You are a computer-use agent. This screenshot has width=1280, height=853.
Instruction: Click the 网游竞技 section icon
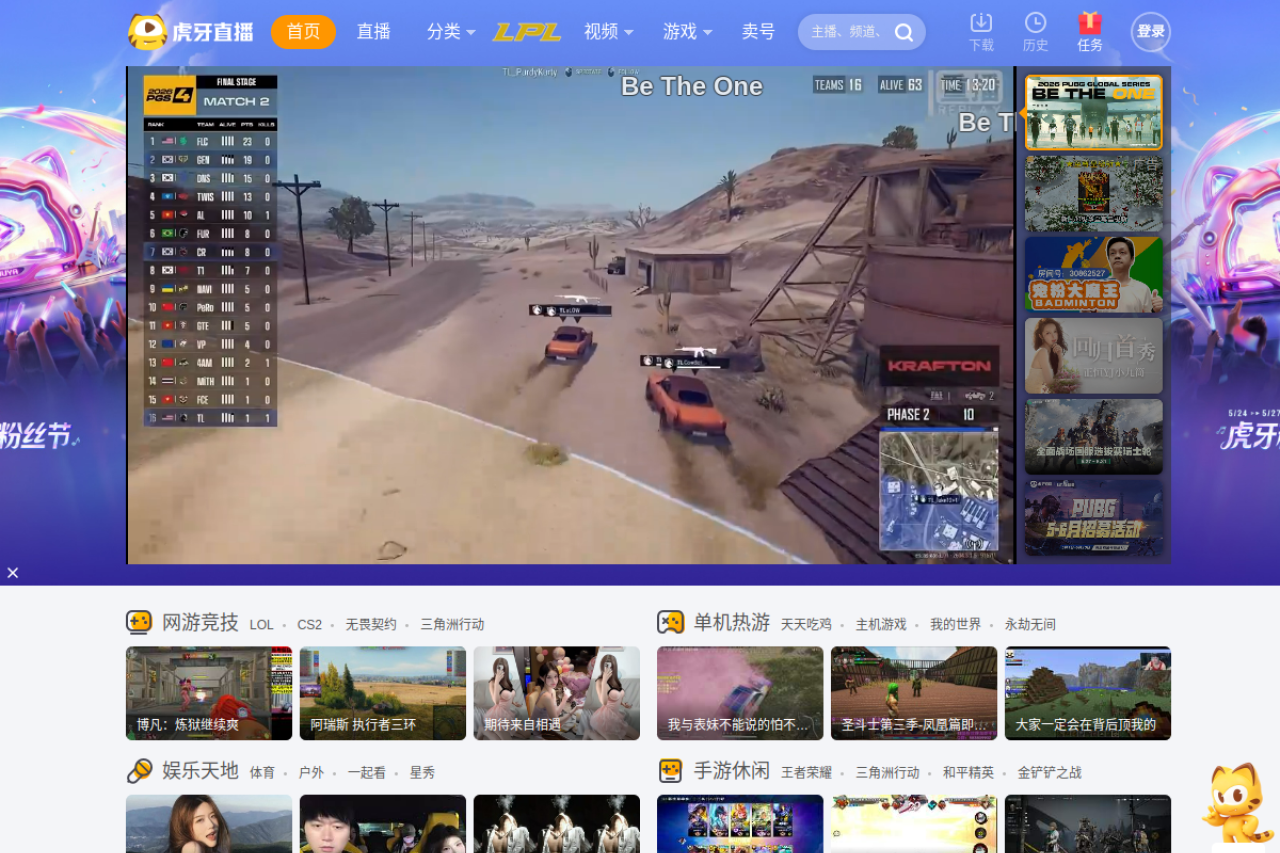pyautogui.click(x=139, y=623)
